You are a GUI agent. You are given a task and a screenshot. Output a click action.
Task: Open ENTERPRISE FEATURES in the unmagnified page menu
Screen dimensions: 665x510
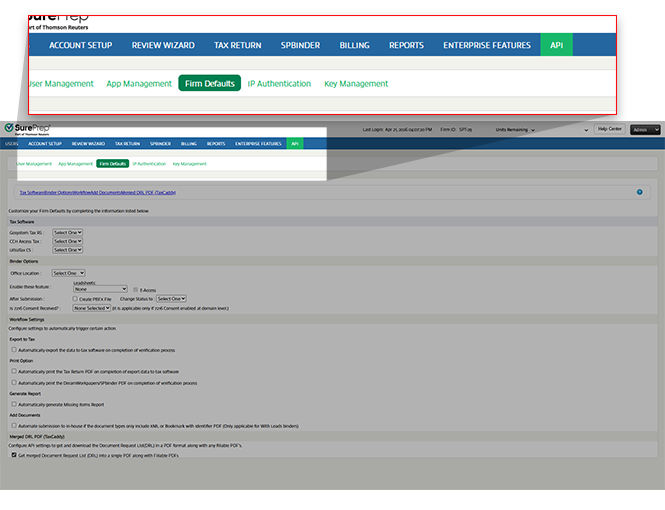click(258, 144)
